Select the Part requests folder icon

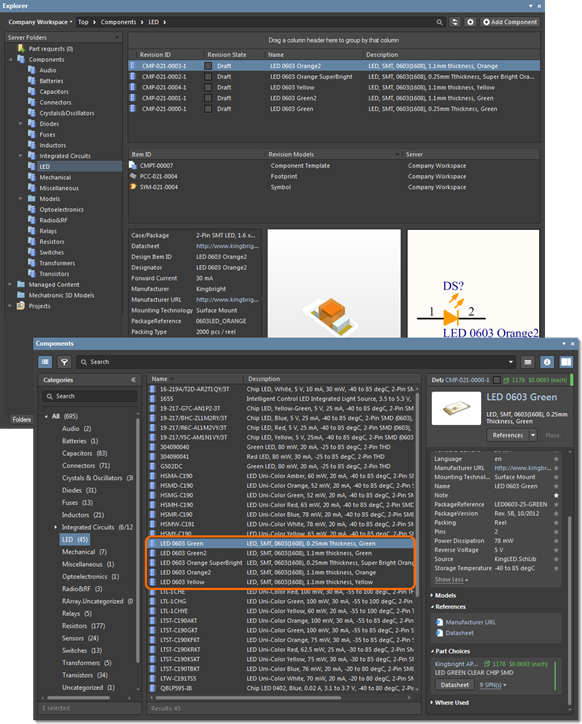21,48
